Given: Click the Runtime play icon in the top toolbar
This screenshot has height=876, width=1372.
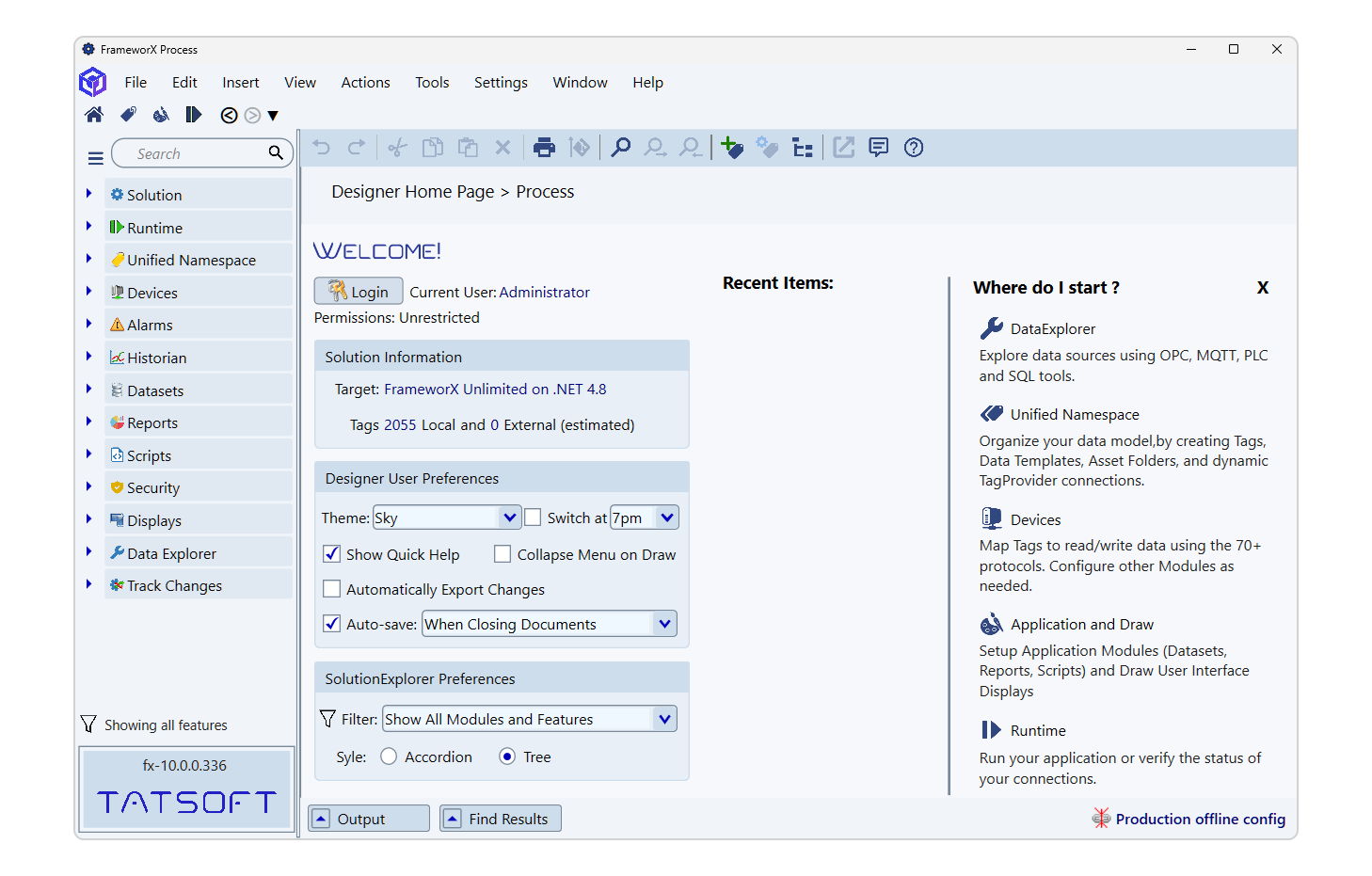Looking at the screenshot, I should click(x=193, y=115).
